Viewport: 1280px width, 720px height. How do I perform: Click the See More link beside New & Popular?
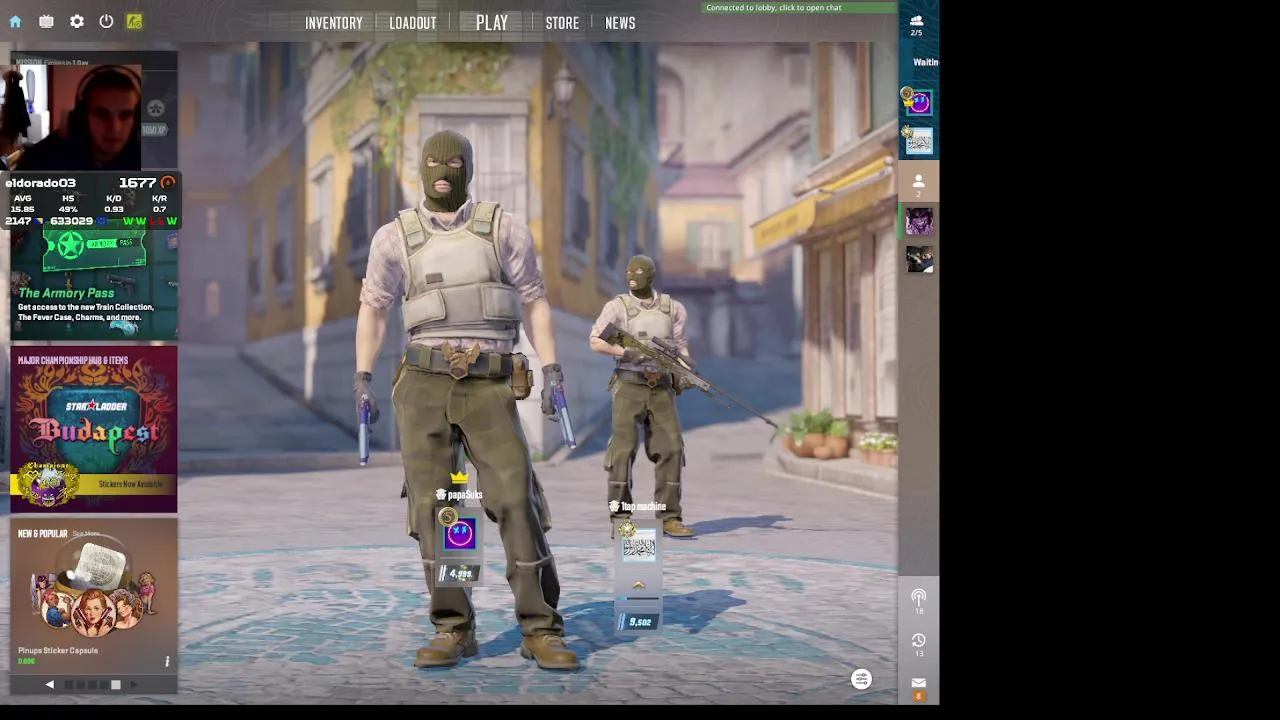coord(86,534)
